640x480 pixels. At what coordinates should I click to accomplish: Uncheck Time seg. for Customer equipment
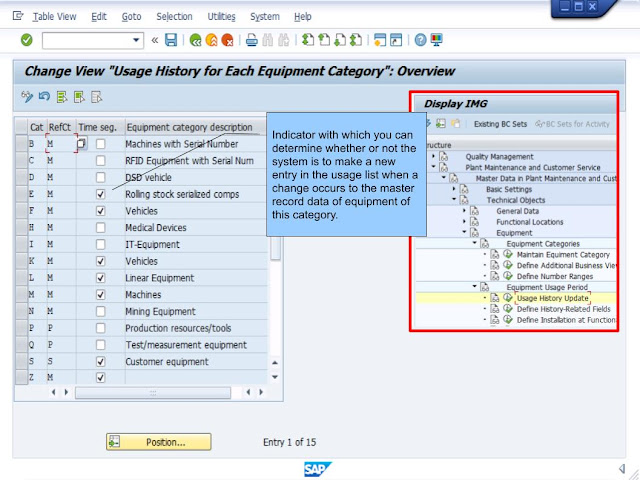click(100, 361)
